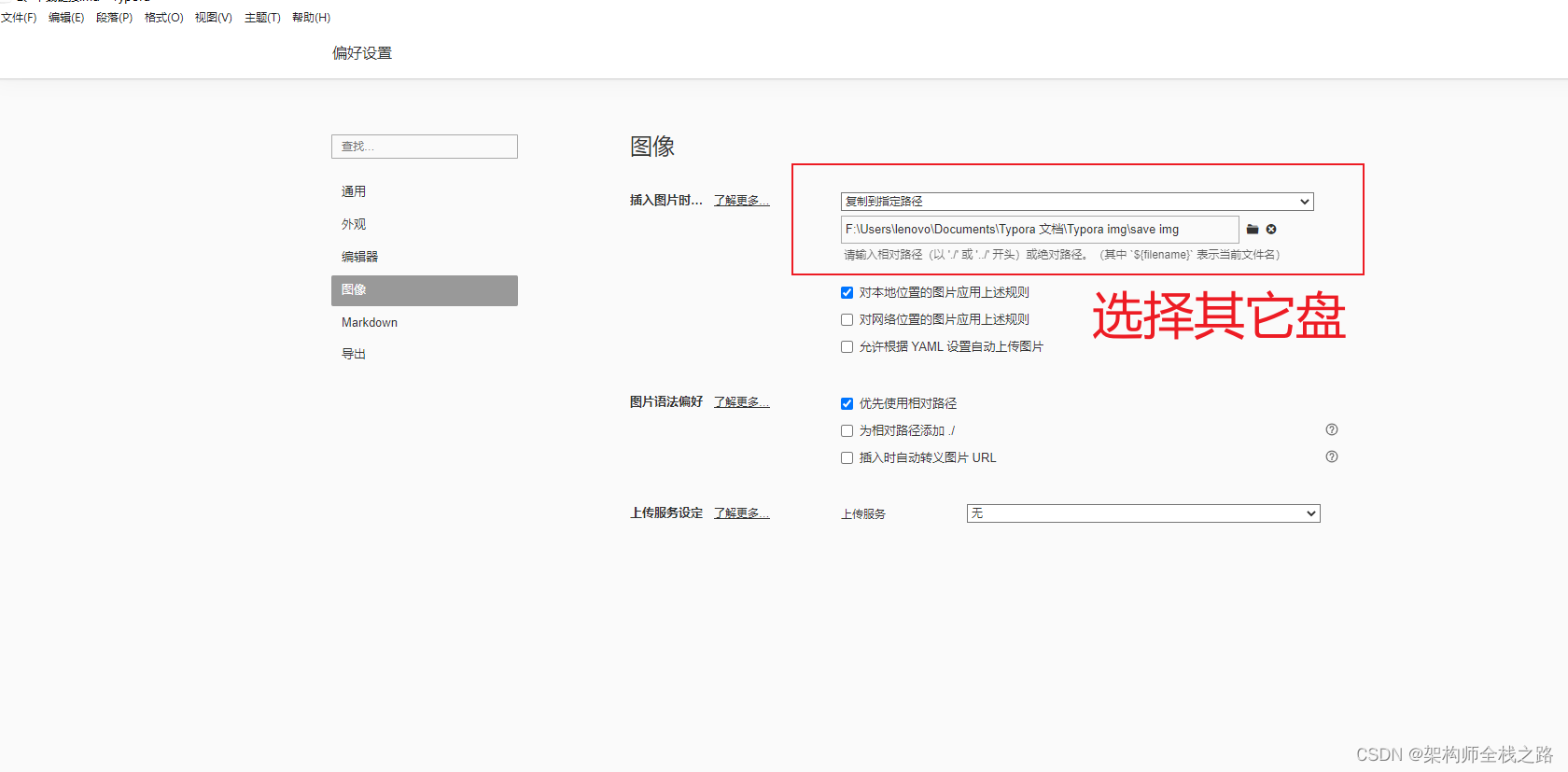Open the 主题(T) menu

(262, 18)
